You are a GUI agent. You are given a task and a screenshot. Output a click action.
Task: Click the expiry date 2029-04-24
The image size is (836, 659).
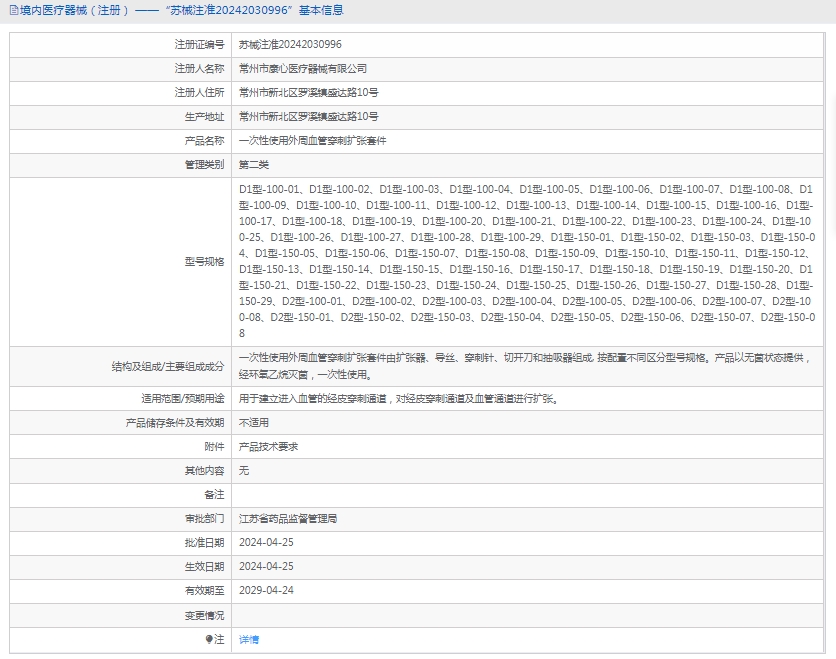[x=266, y=591]
